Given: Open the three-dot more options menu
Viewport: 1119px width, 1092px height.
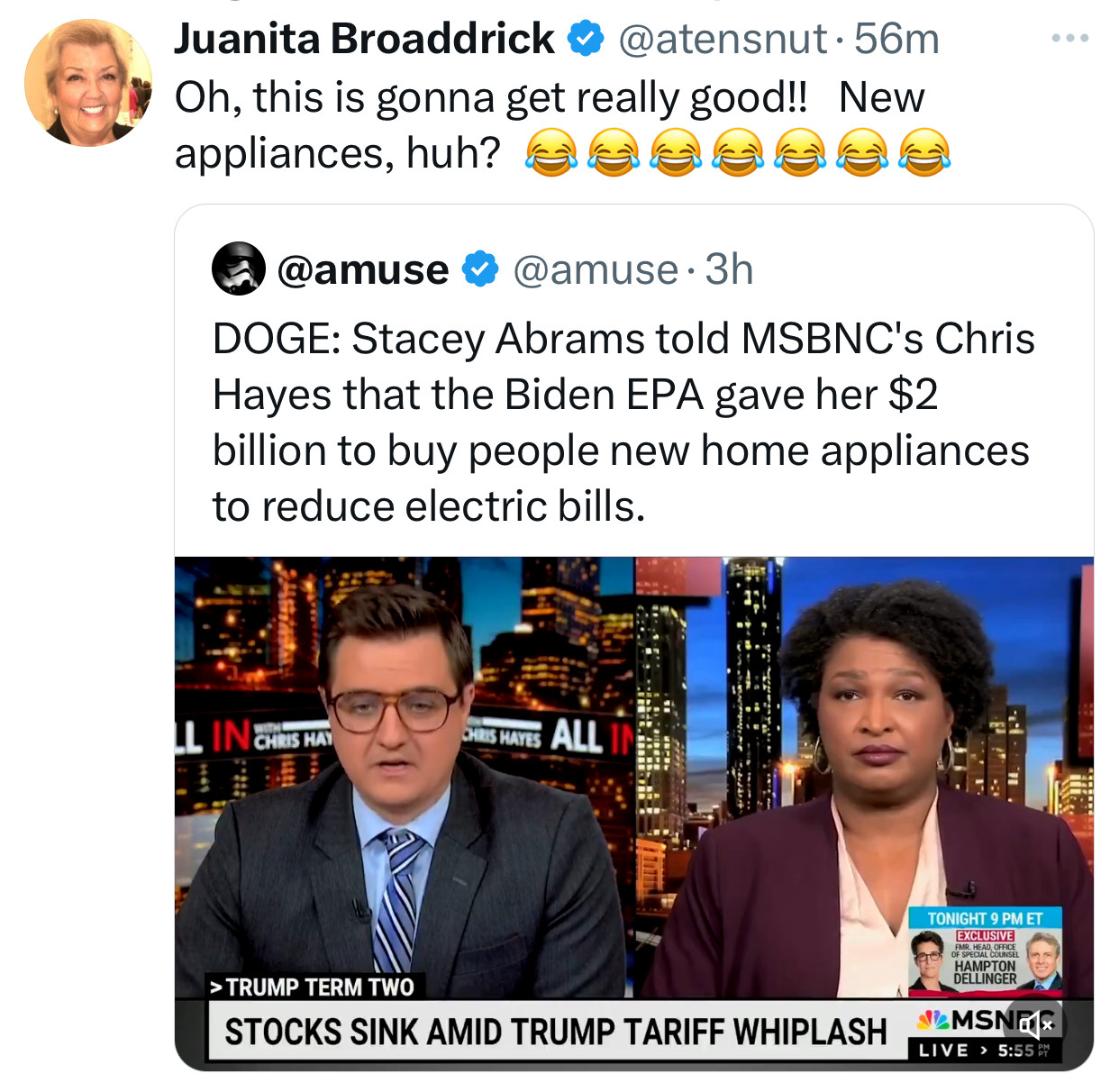Looking at the screenshot, I should tap(1070, 39).
